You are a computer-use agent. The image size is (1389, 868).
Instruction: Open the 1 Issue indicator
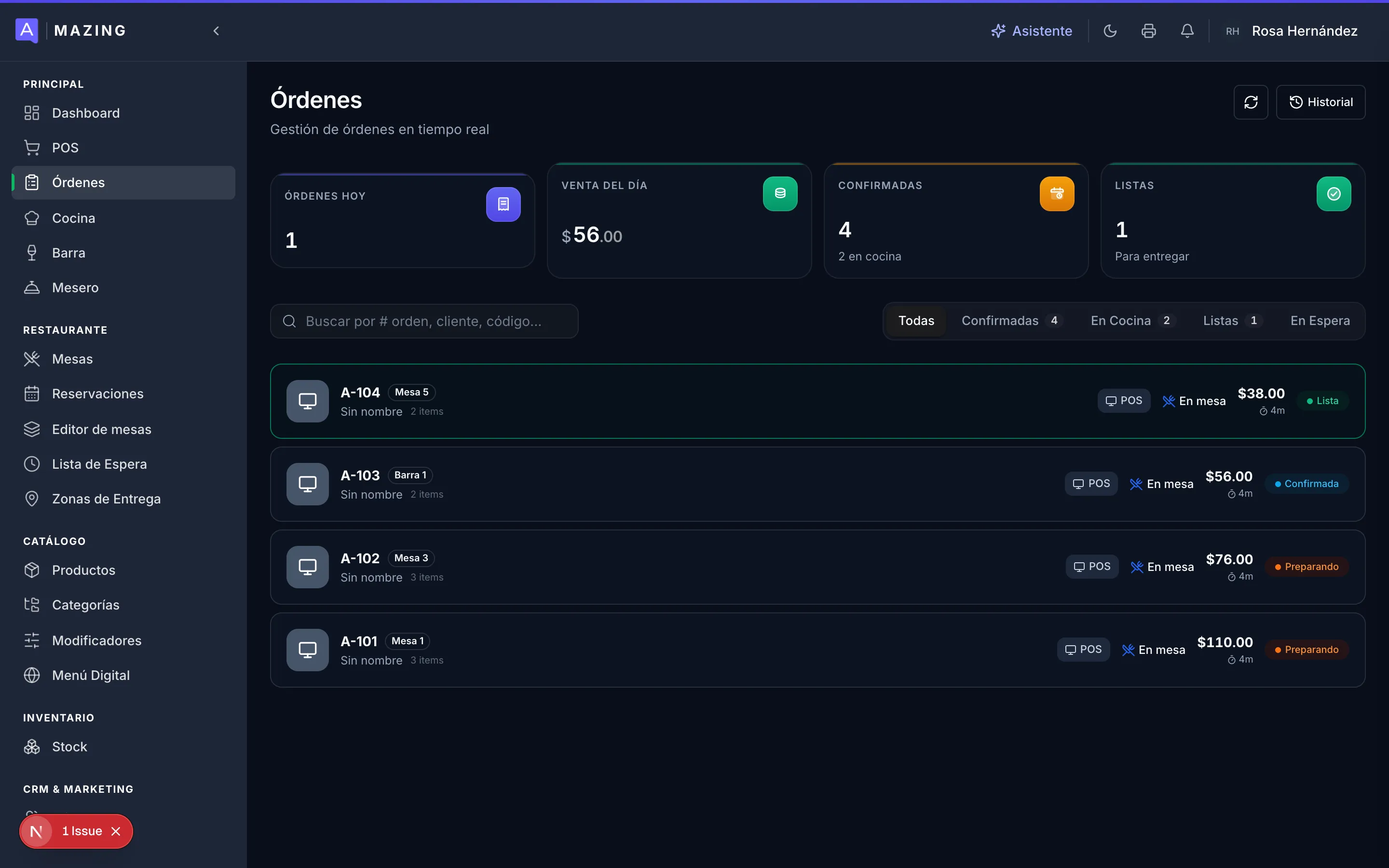coord(82,831)
